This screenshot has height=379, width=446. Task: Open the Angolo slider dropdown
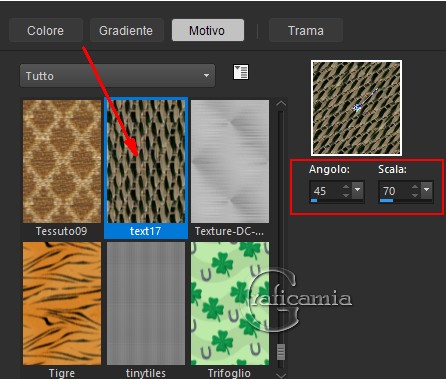[358, 190]
